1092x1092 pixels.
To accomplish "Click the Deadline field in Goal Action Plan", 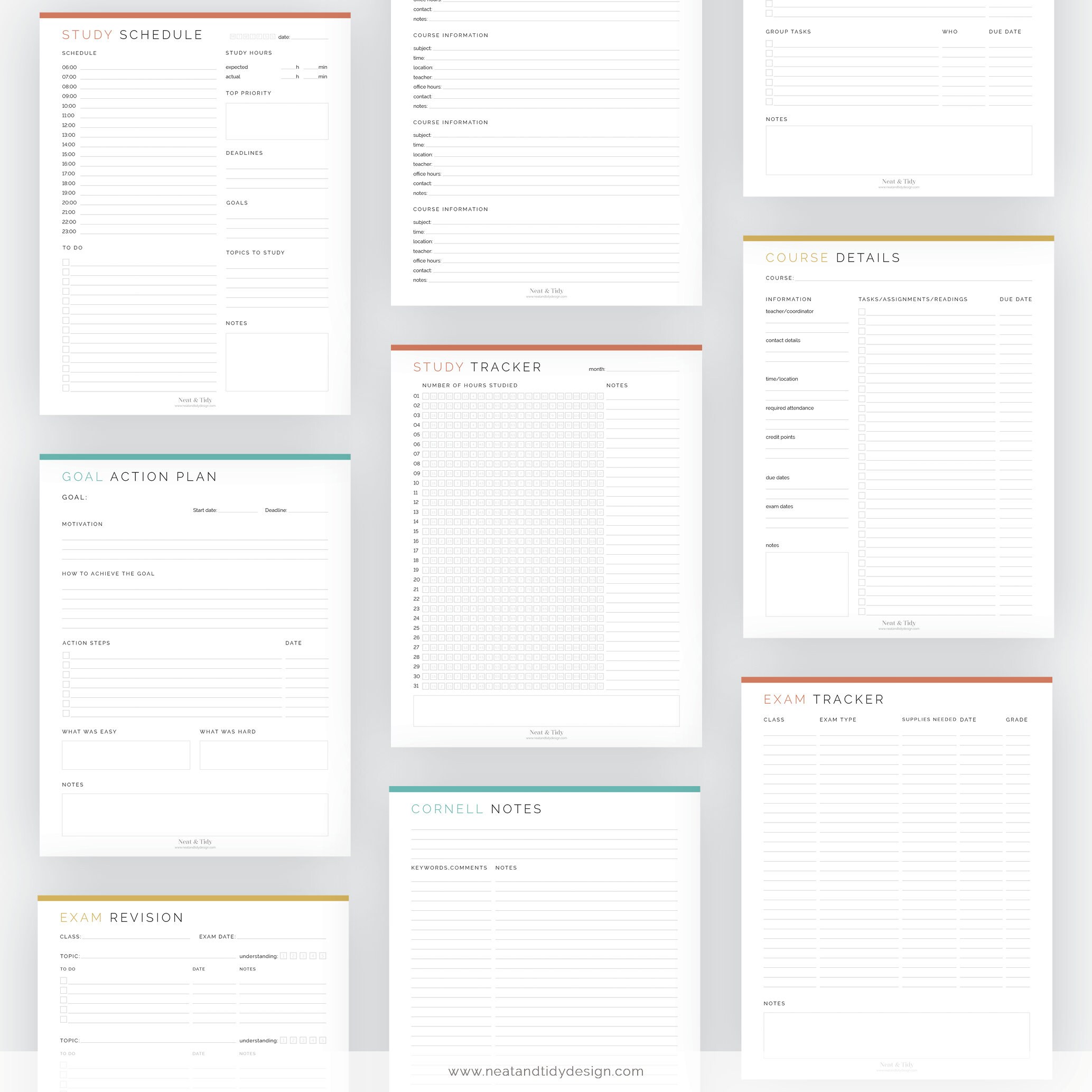I will click(308, 510).
